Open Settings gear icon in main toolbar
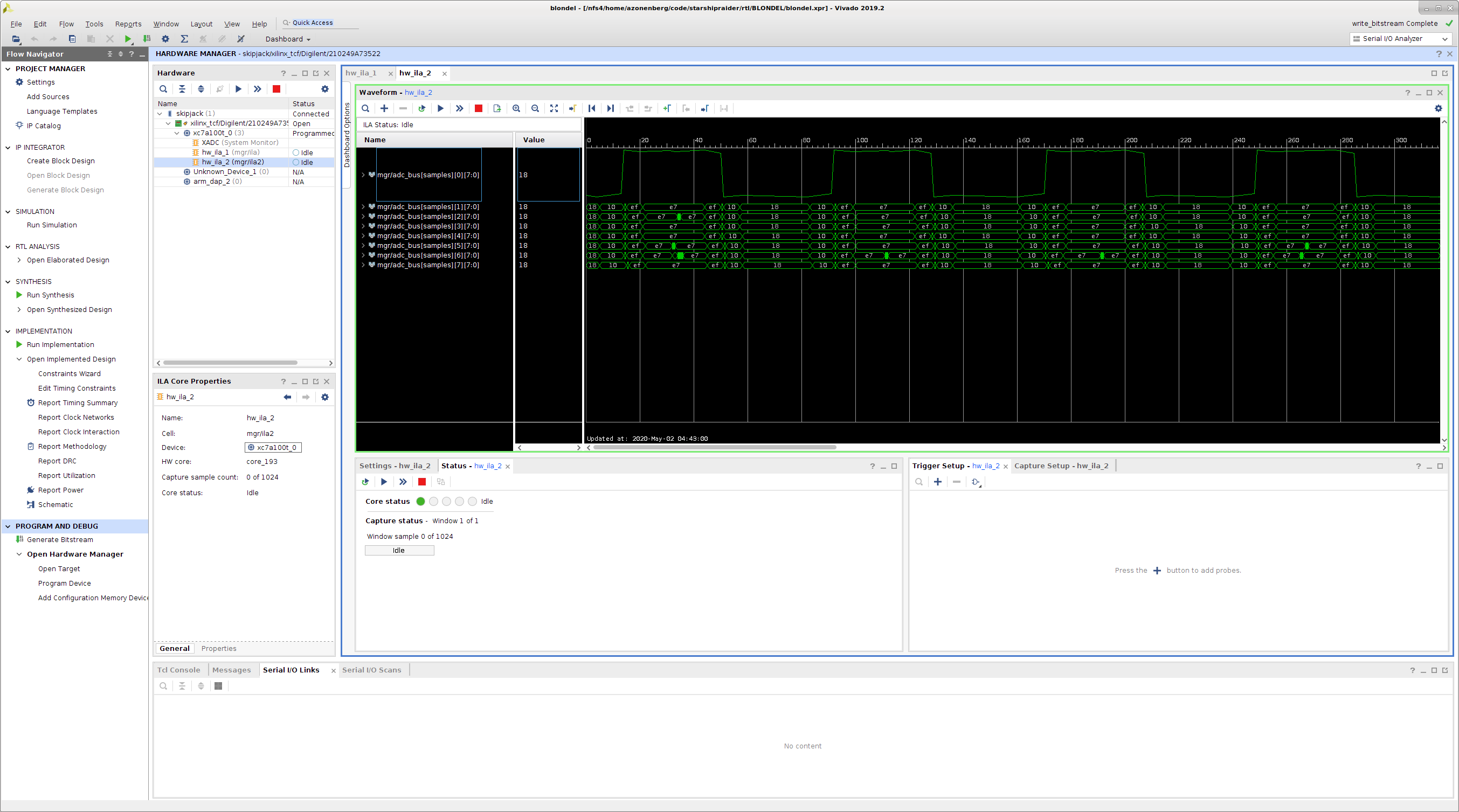 (x=165, y=39)
